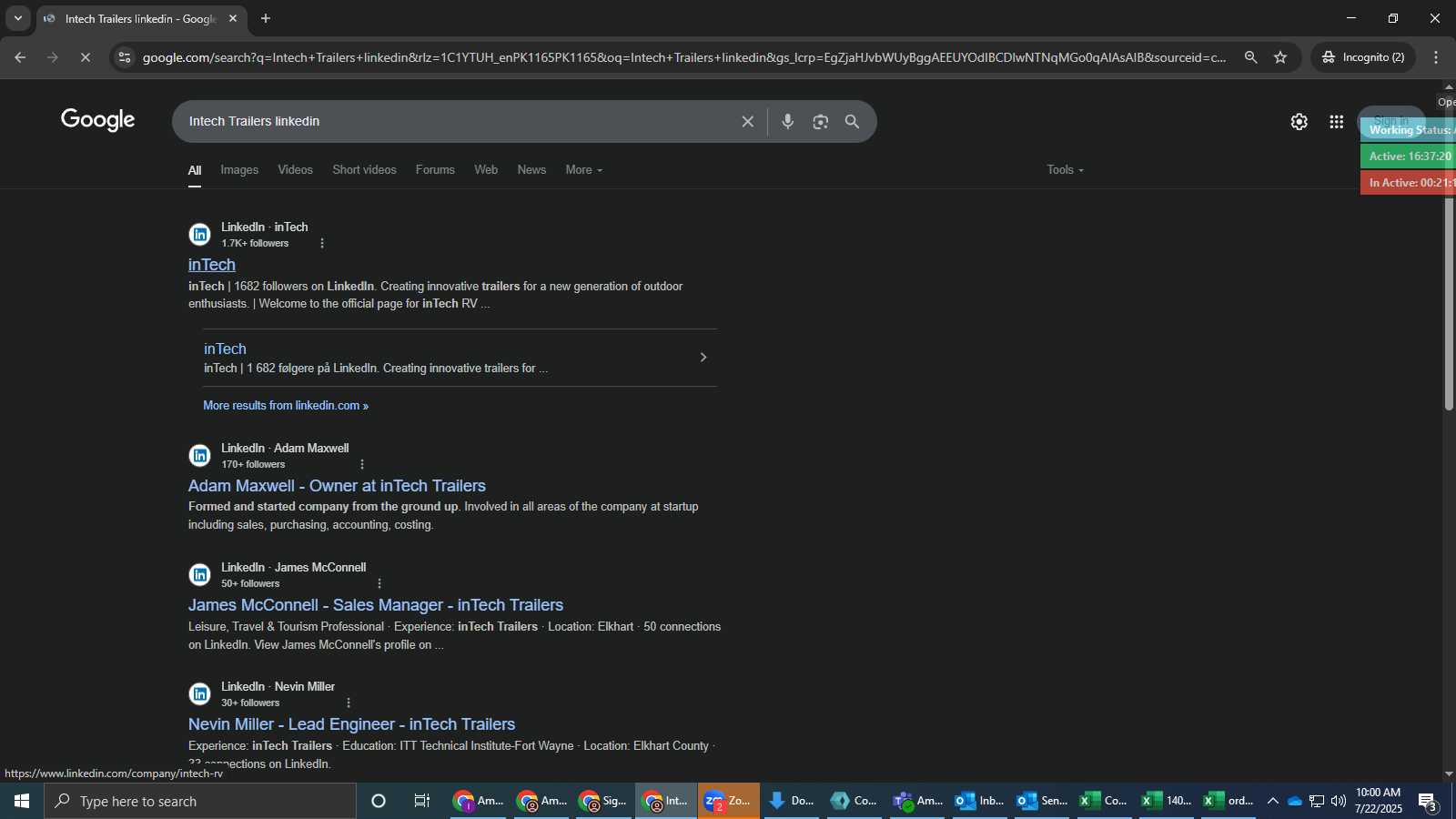This screenshot has width=1456, height=819.
Task: Click the Active 16:37:20 status label
Action: click(x=1409, y=157)
